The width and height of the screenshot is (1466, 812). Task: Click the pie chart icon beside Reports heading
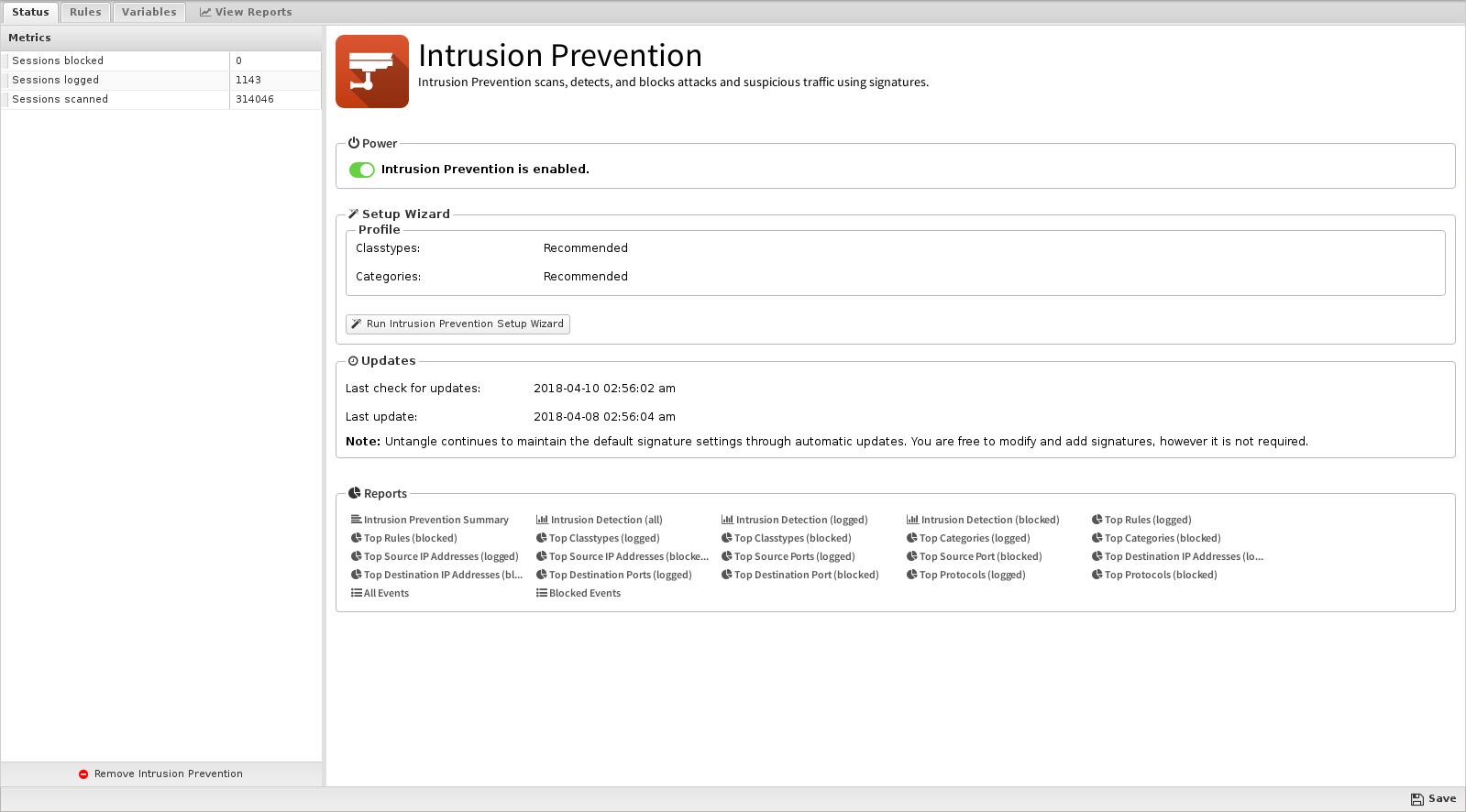354,493
